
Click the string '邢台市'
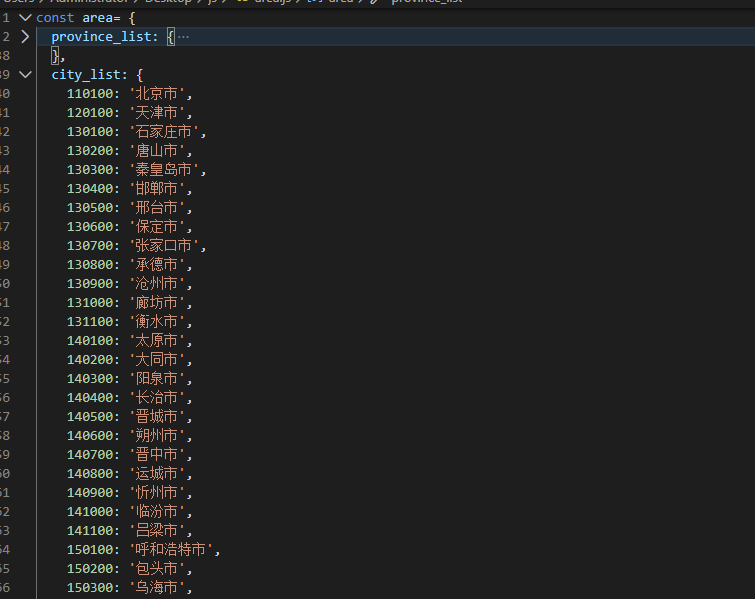157,208
